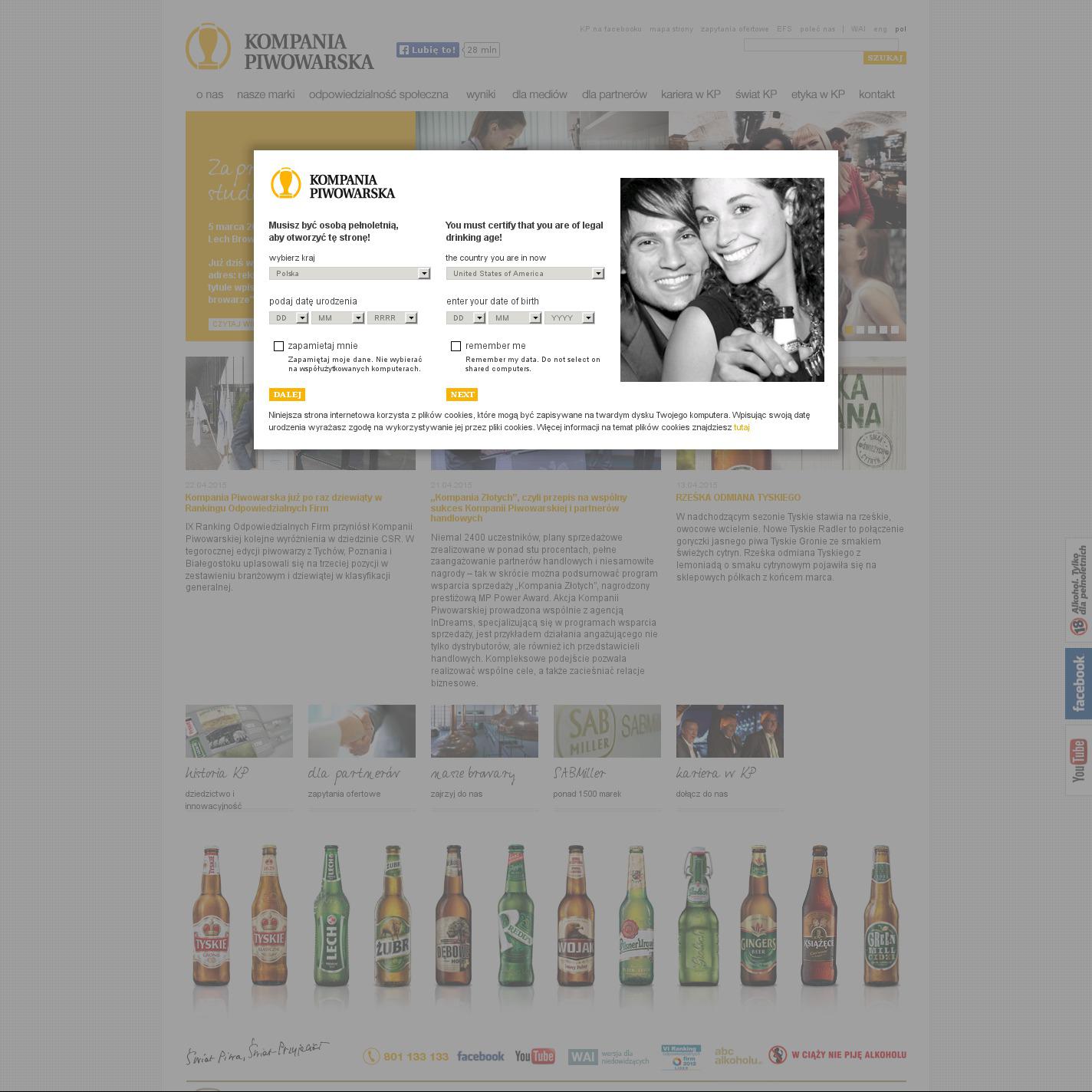Click the footer WAI accessibility icon
This screenshot has height=1092, width=1092.
click(x=583, y=1057)
